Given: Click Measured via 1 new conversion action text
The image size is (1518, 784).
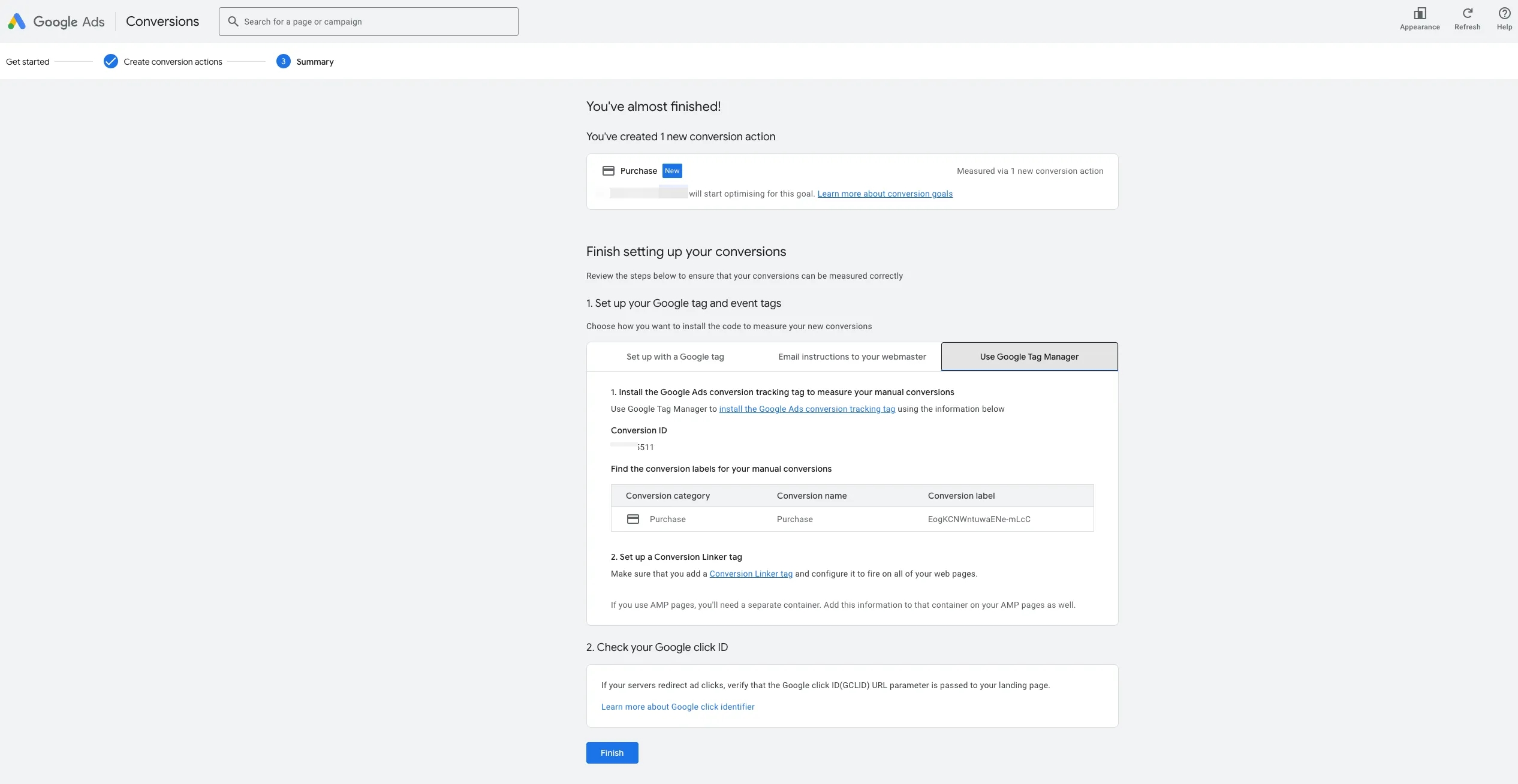Looking at the screenshot, I should 1030,171.
